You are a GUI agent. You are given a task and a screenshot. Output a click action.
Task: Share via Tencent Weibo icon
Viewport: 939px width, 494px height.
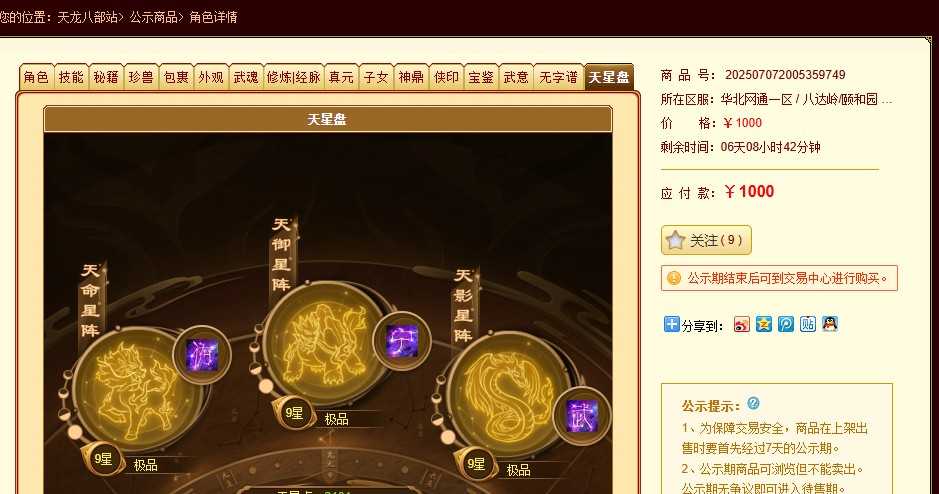[786, 325]
